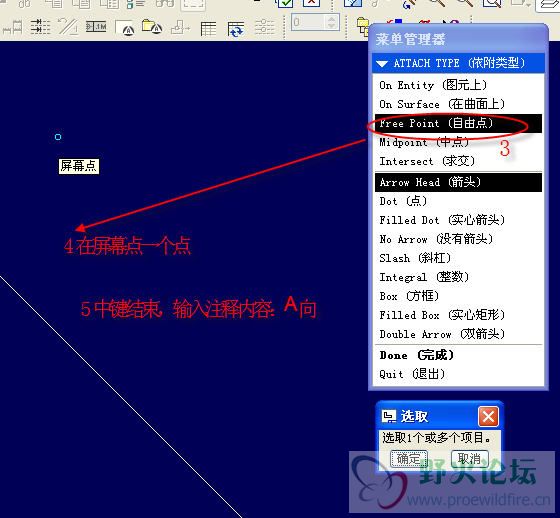
Task: Click the insert table grid icon
Action: coord(208,28)
